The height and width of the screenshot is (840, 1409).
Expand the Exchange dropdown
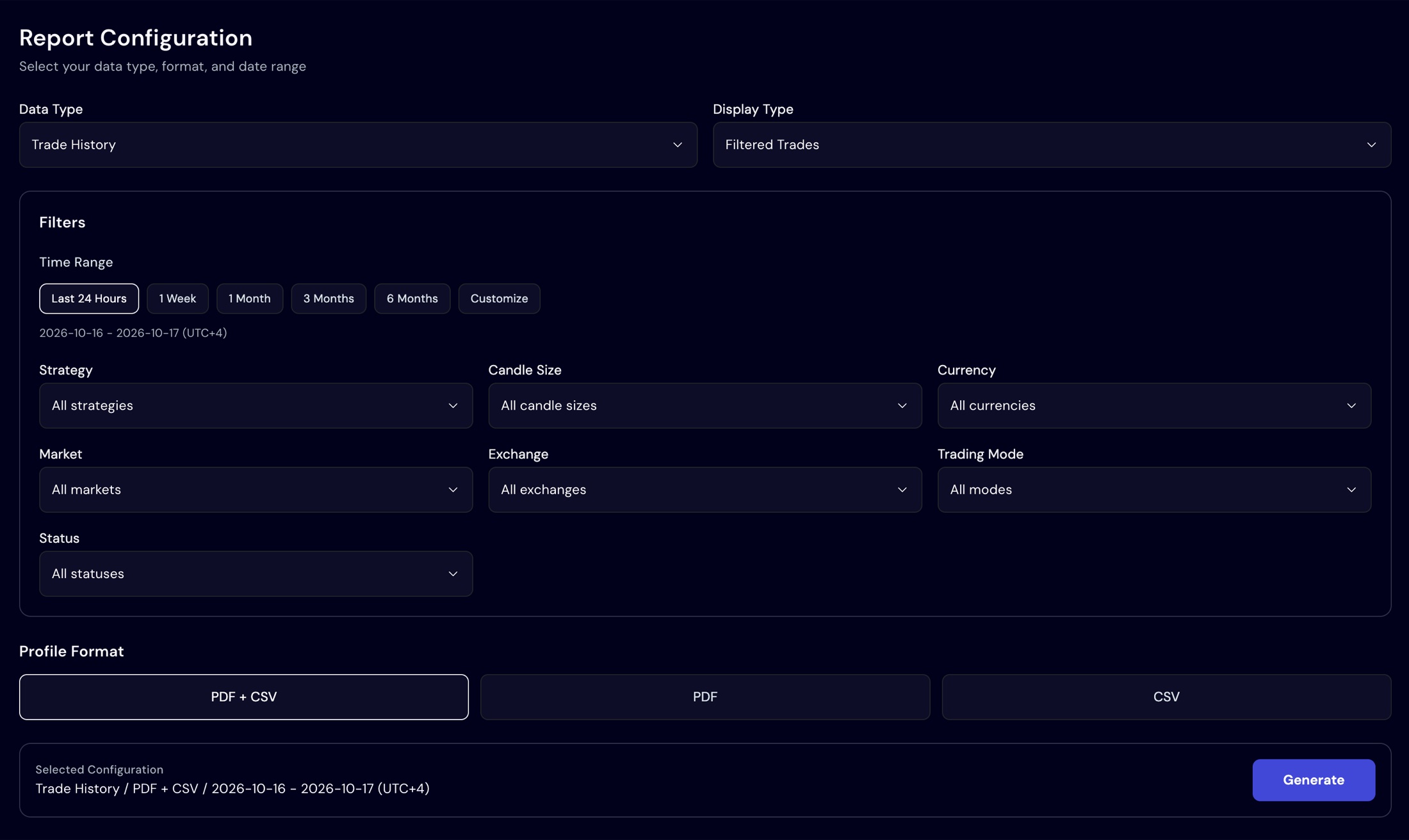pyautogui.click(x=704, y=489)
